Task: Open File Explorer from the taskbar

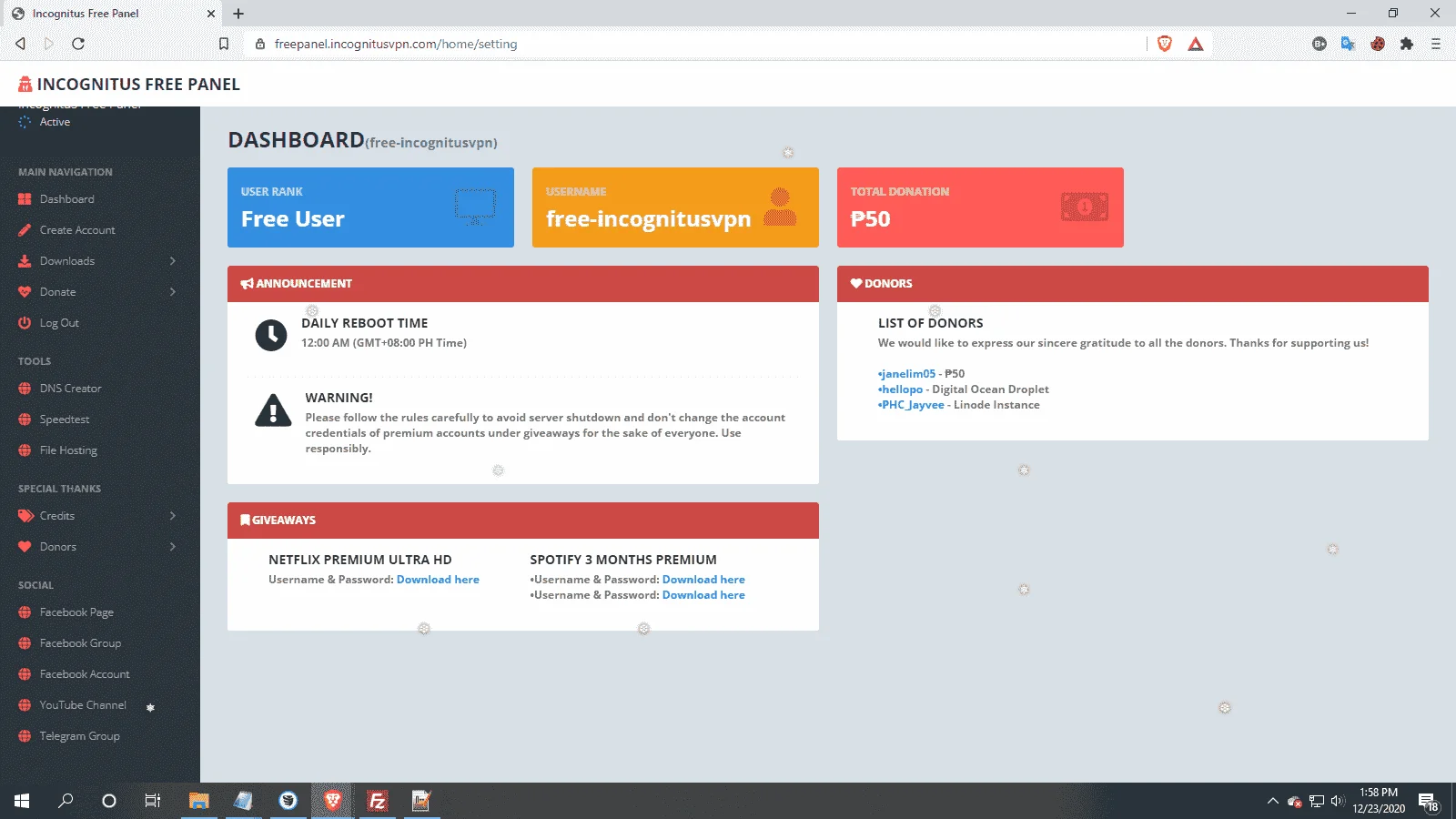Action: click(x=198, y=801)
